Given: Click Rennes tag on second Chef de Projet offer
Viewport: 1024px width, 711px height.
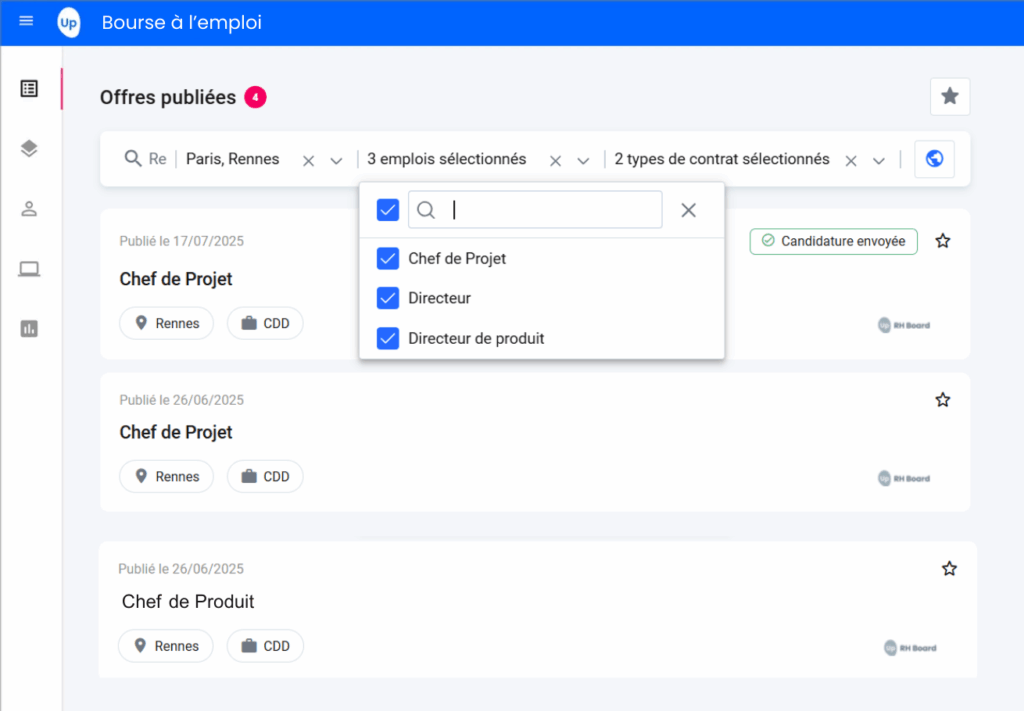Looking at the screenshot, I should point(167,477).
